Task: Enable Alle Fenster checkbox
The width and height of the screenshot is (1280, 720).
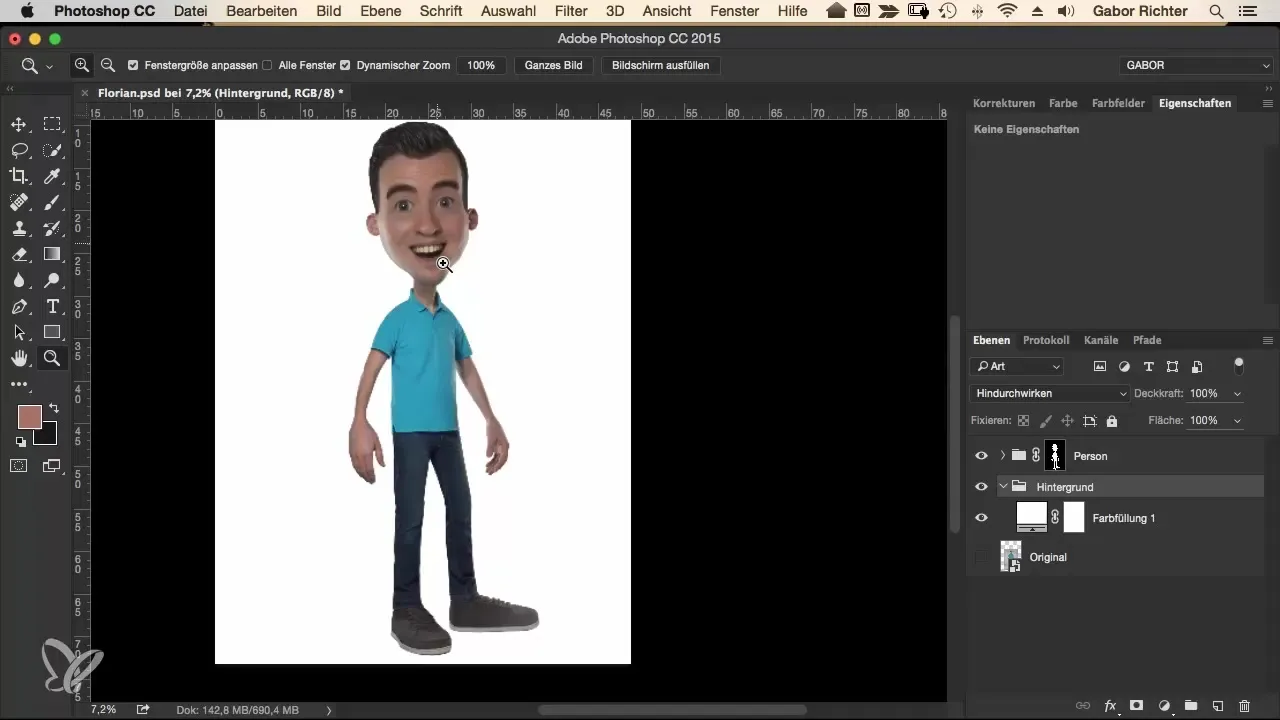Action: coord(267,65)
